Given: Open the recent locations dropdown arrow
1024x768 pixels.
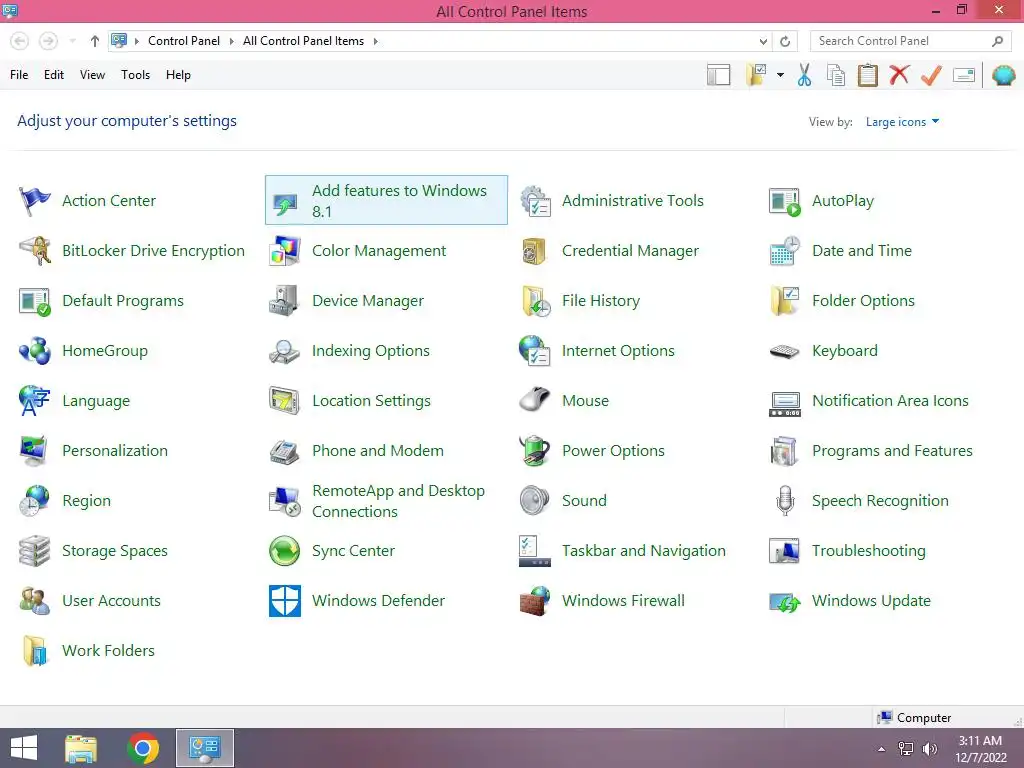Looking at the screenshot, I should [x=72, y=41].
